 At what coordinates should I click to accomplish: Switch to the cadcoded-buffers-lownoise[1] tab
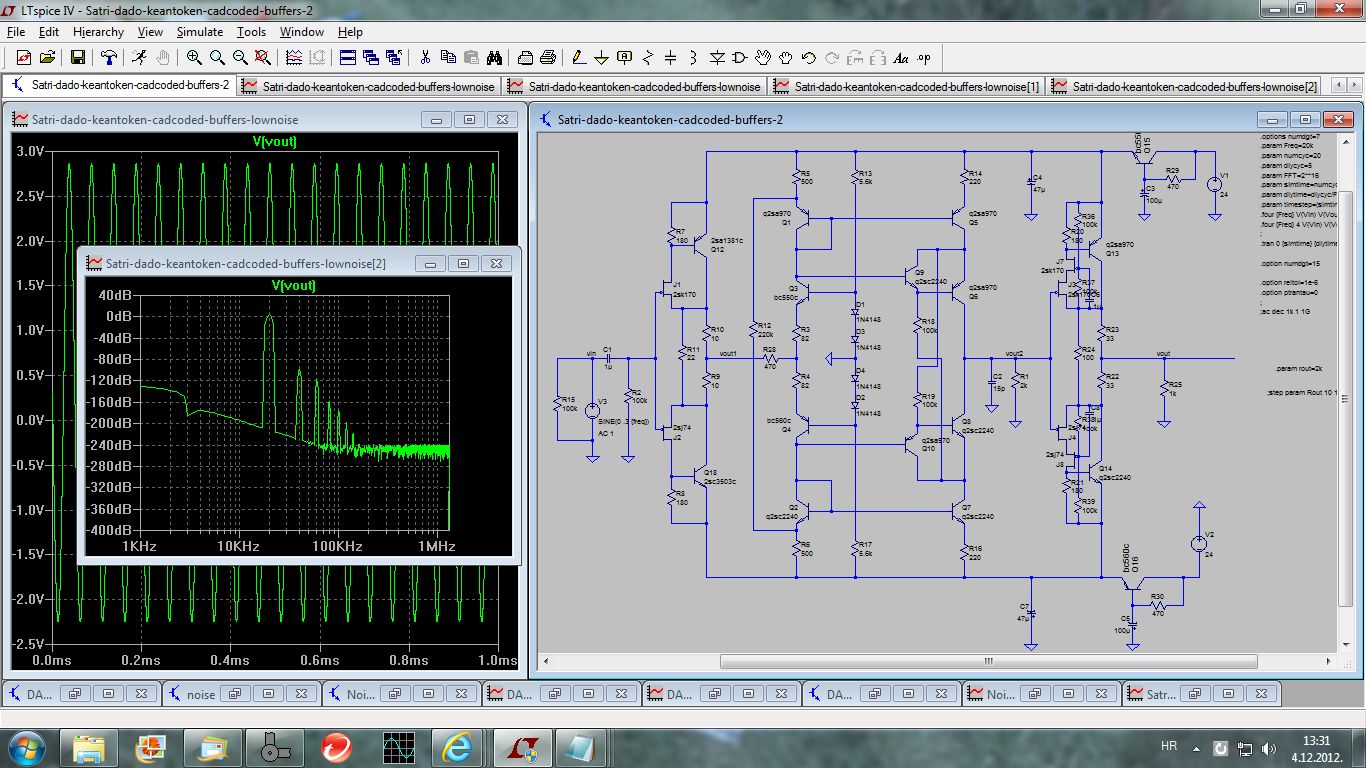click(906, 86)
